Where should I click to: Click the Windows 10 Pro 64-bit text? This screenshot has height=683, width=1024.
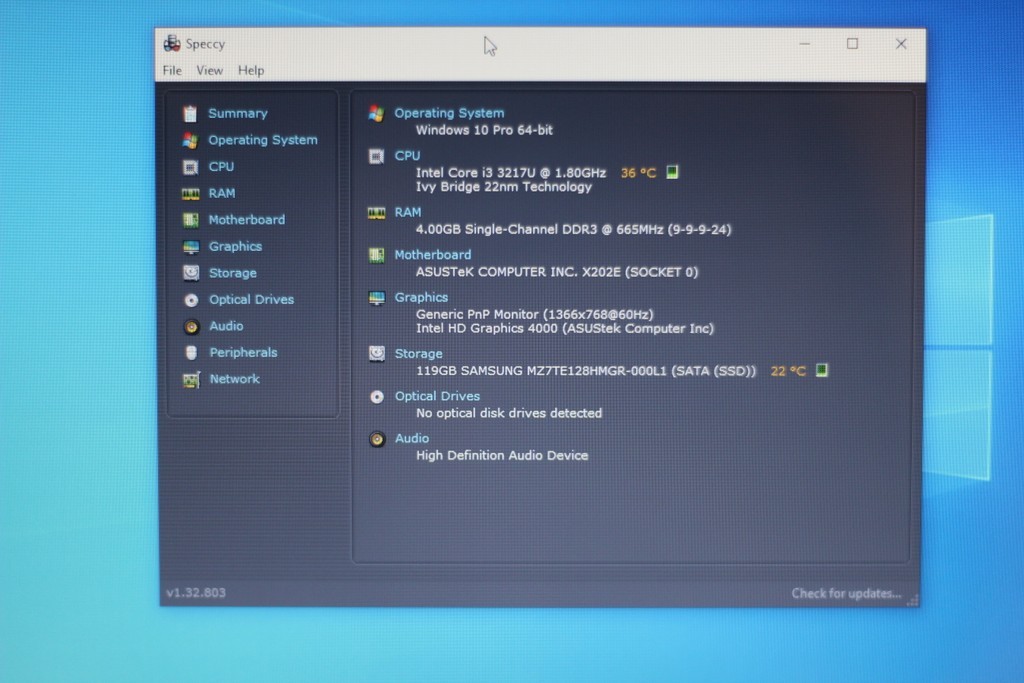tap(484, 131)
